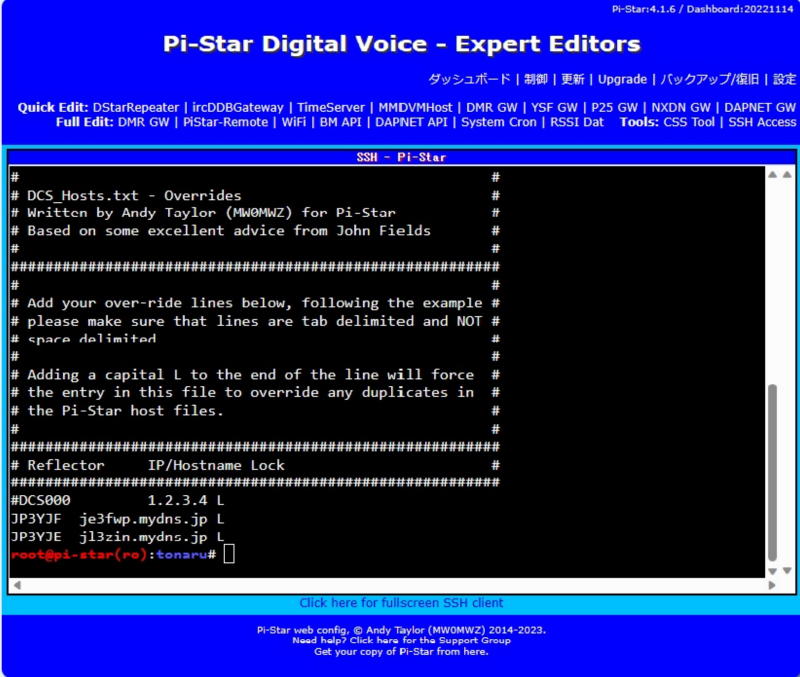Click the 'Adding a capital L' comment line
This screenshot has height=677, width=800.
click(x=242, y=375)
